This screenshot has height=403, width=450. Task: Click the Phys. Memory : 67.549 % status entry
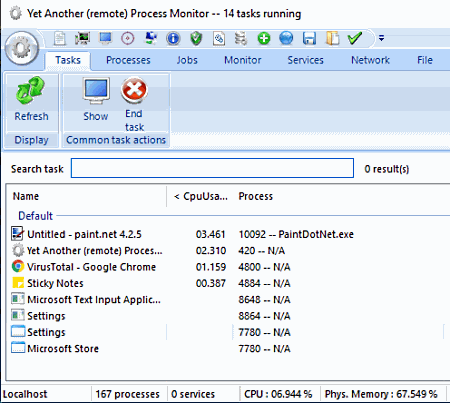point(381,394)
